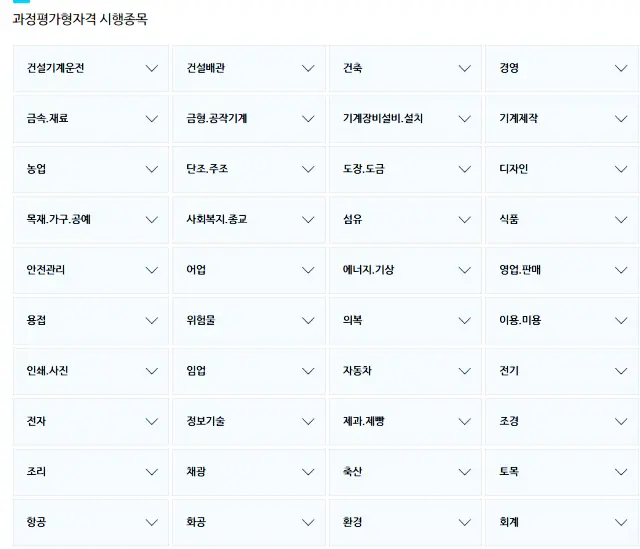This screenshot has width=640, height=549.
Task: Open the 건축 accordion section
Action: click(405, 69)
